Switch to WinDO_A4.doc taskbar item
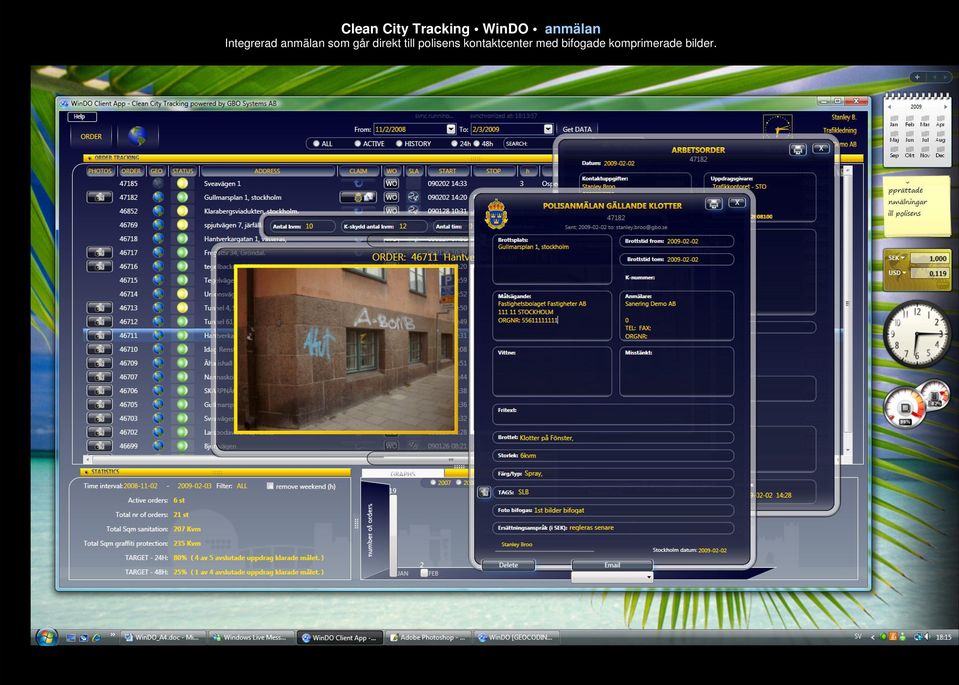Screen dimensions: 959x685 click(162, 637)
